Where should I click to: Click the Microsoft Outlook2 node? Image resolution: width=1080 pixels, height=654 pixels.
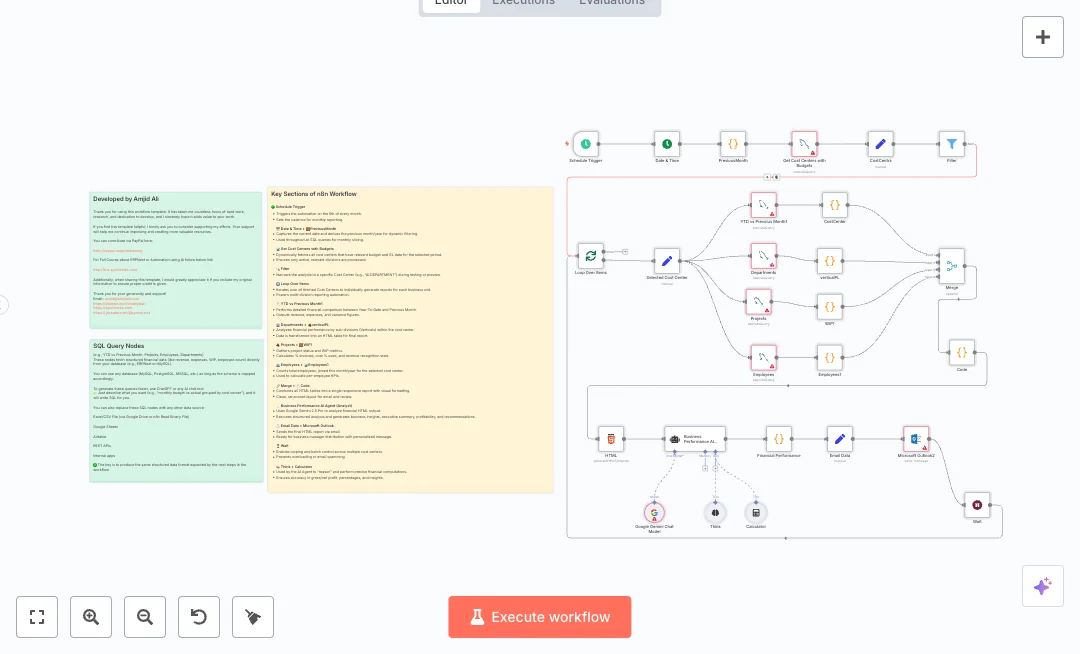(x=915, y=438)
